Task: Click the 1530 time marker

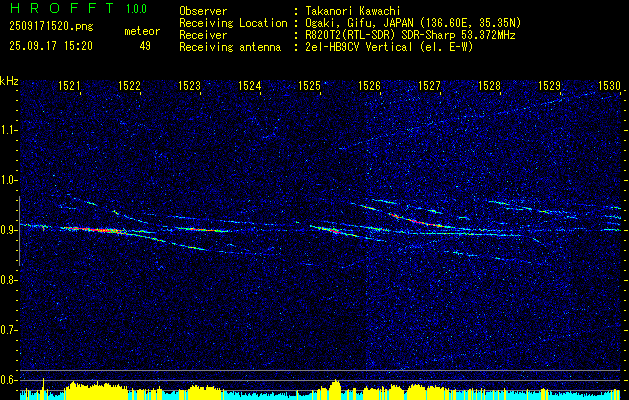Action: tap(609, 85)
